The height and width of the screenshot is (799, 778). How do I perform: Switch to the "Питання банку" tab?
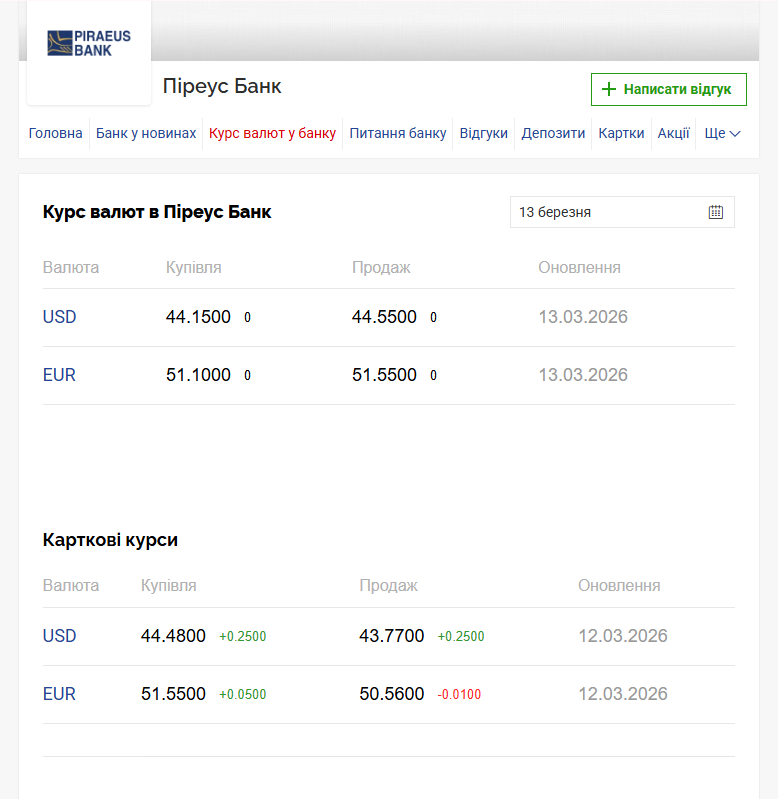tap(398, 133)
